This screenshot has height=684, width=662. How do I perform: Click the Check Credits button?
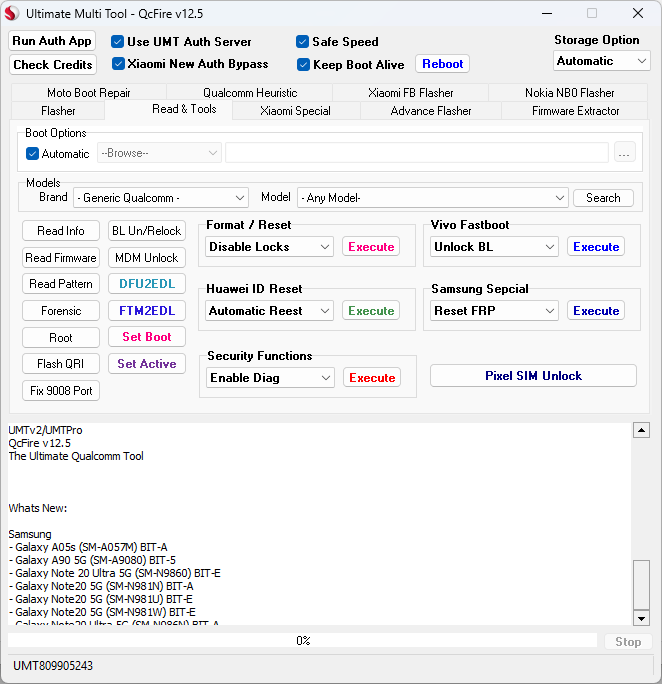point(53,65)
